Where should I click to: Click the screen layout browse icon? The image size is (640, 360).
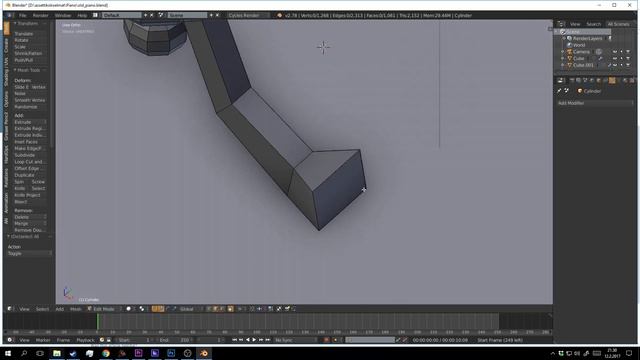pyautogui.click(x=95, y=15)
